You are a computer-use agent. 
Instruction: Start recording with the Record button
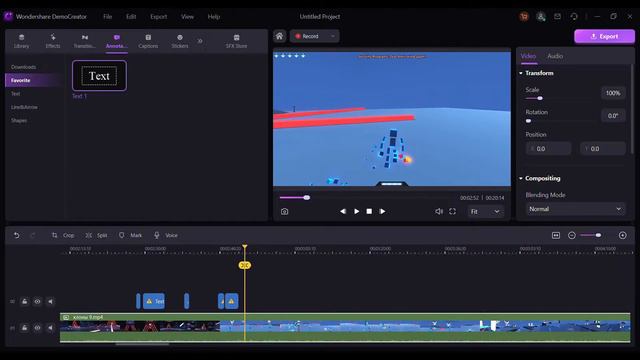[307, 36]
